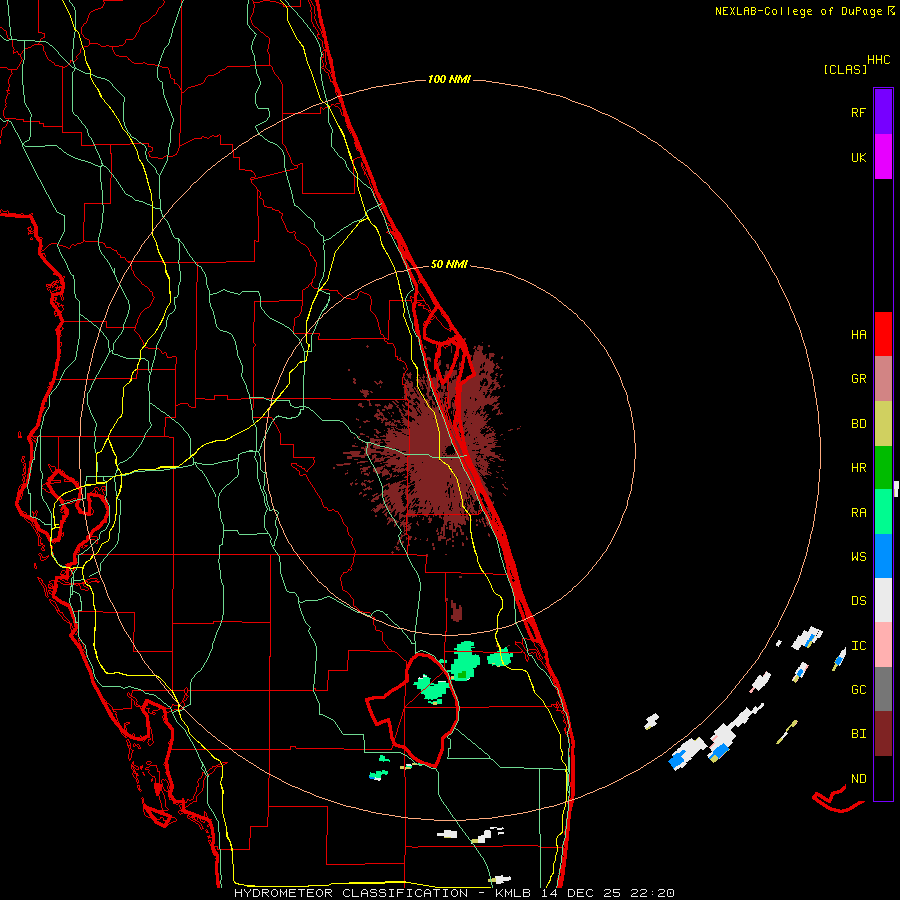Click the "100 NMI" range ring label
Image resolution: width=900 pixels, height=900 pixels.
tap(449, 79)
